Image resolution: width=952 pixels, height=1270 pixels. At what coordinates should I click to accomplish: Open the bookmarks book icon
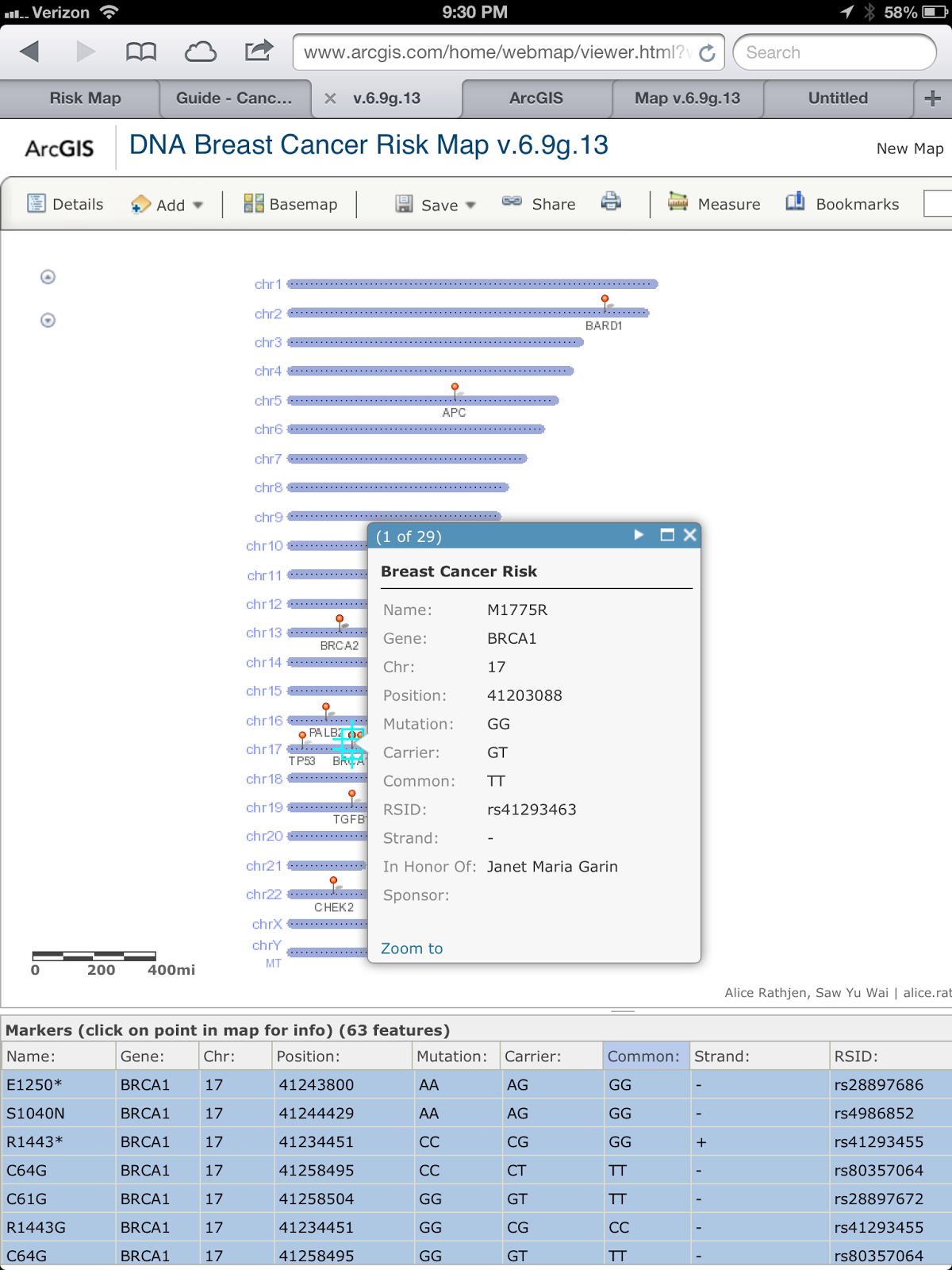pos(141,52)
